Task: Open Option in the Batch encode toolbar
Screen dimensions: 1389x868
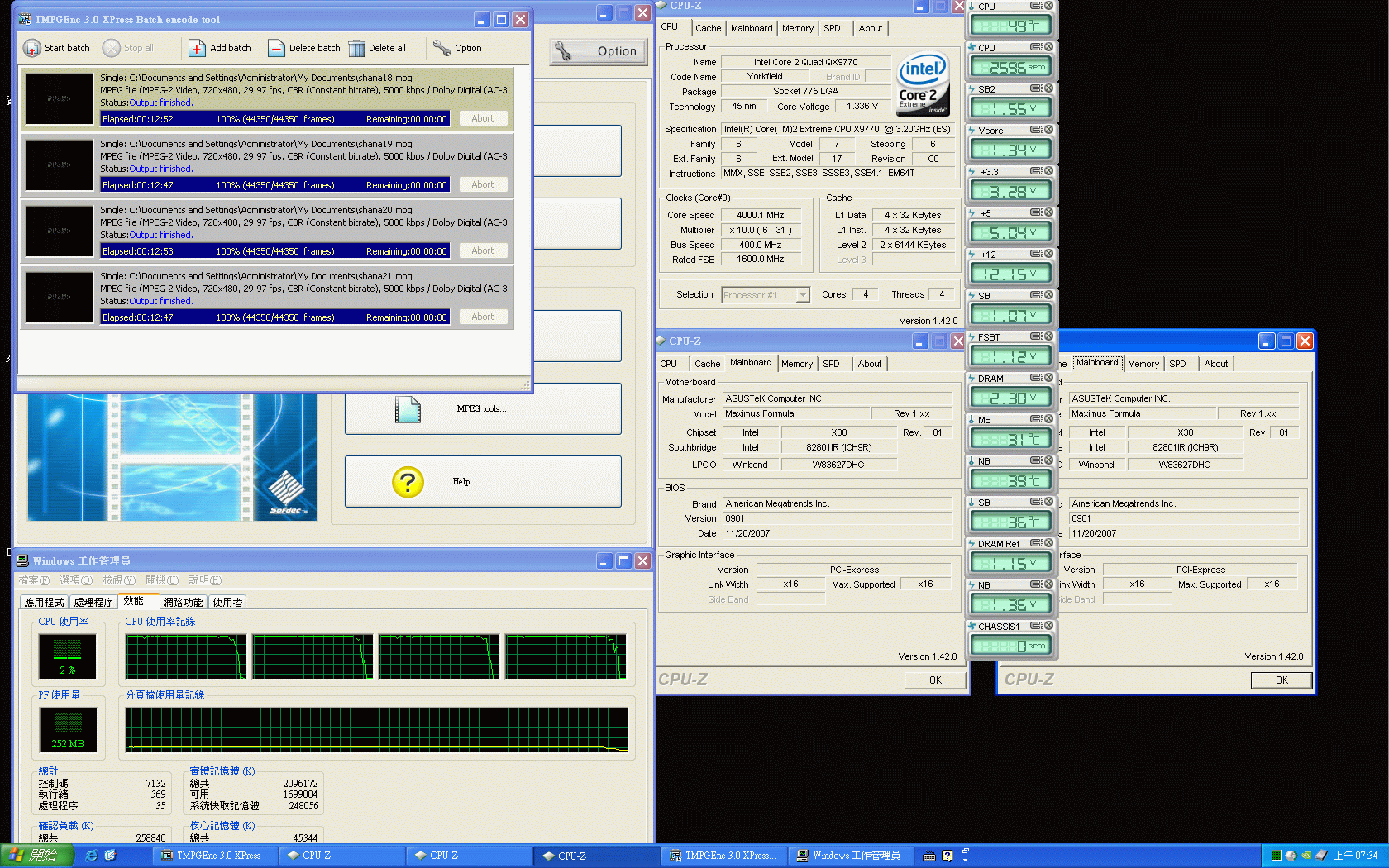Action: [457, 48]
